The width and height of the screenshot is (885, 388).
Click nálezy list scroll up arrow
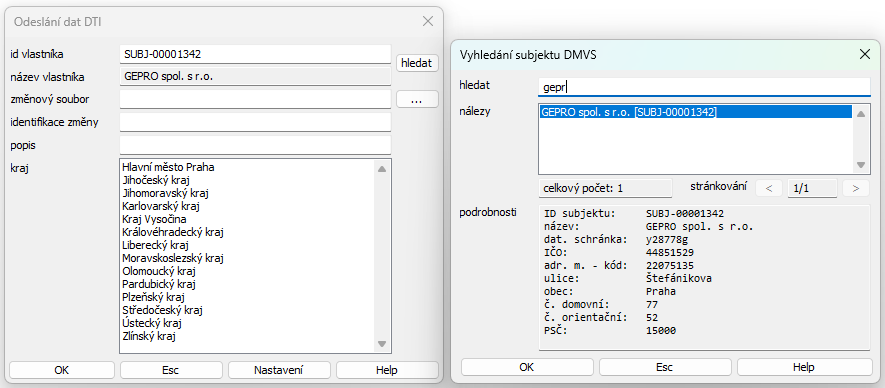tap(861, 114)
